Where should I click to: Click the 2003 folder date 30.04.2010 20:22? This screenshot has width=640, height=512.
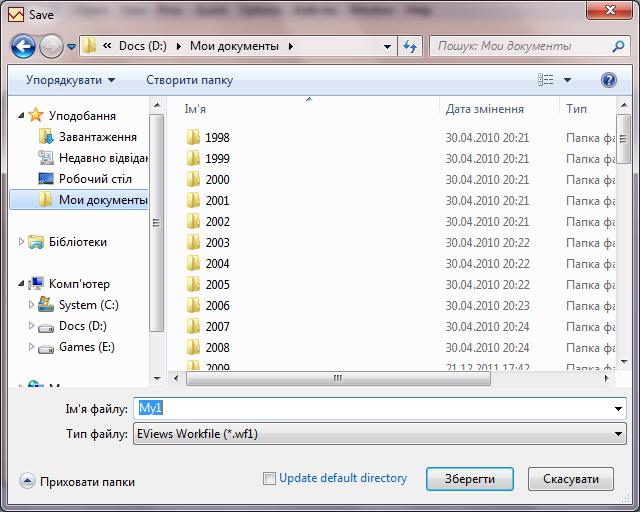[x=487, y=243]
